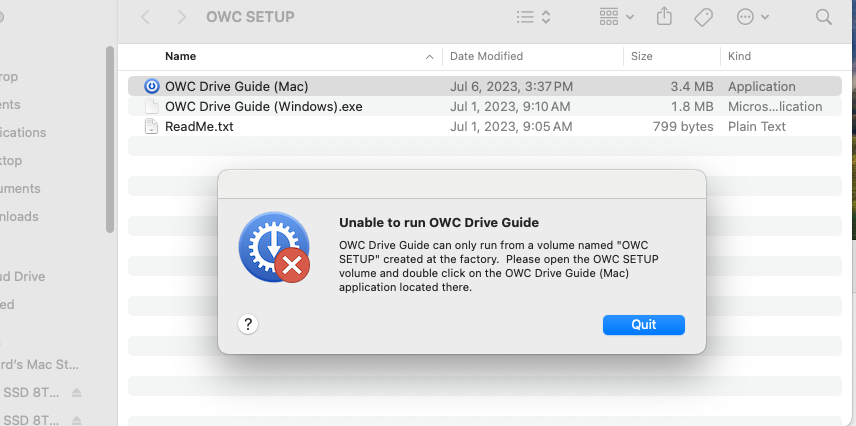Screen dimensions: 856x426
Task: Select the OWC Drive Guide (Mac) app icon
Action: (x=151, y=86)
